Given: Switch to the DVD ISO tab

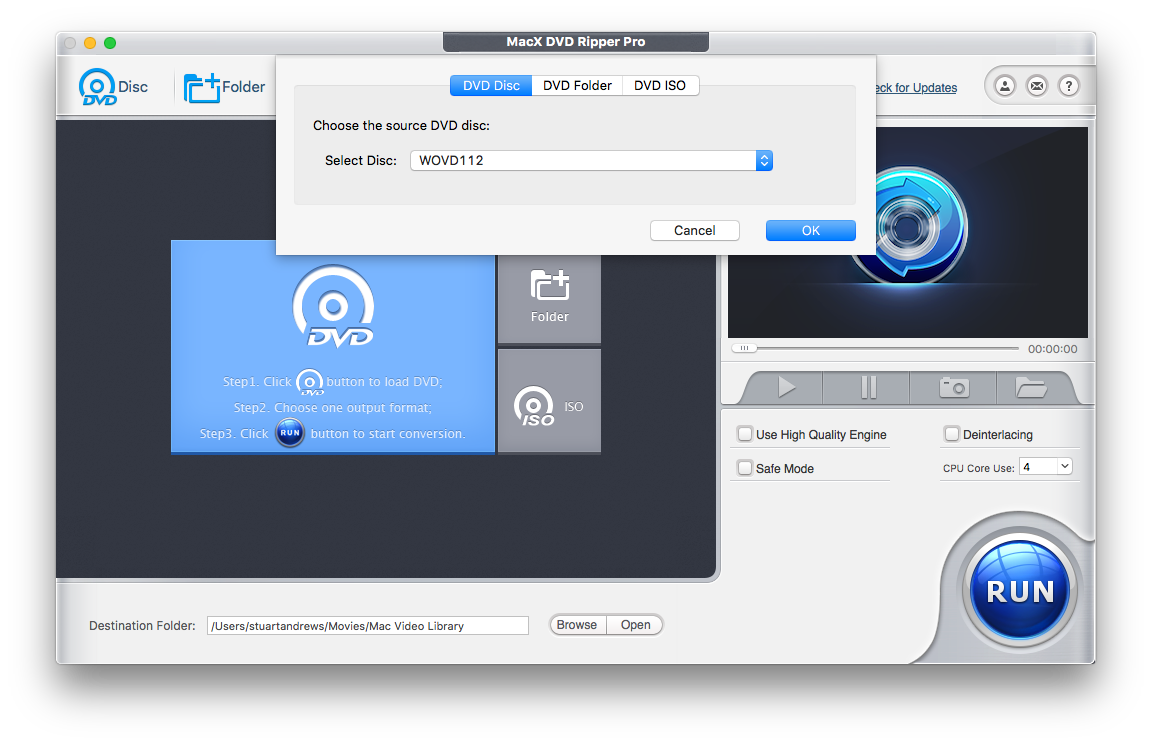Looking at the screenshot, I should (x=660, y=85).
